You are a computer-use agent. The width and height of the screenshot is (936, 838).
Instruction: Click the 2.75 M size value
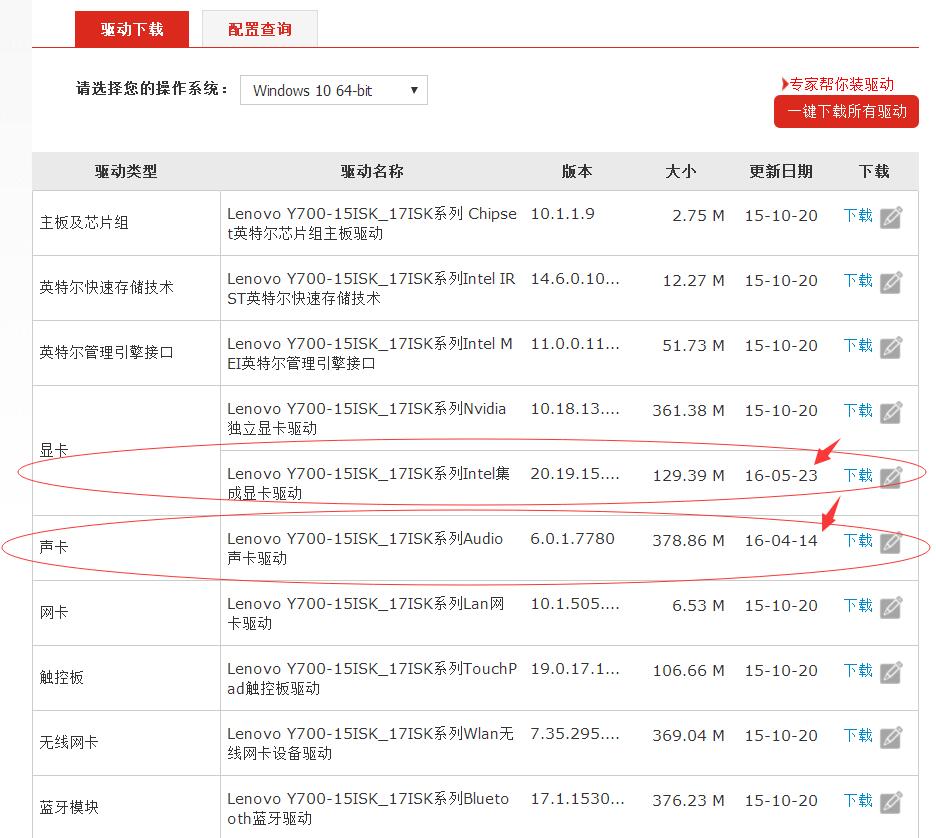(x=698, y=215)
